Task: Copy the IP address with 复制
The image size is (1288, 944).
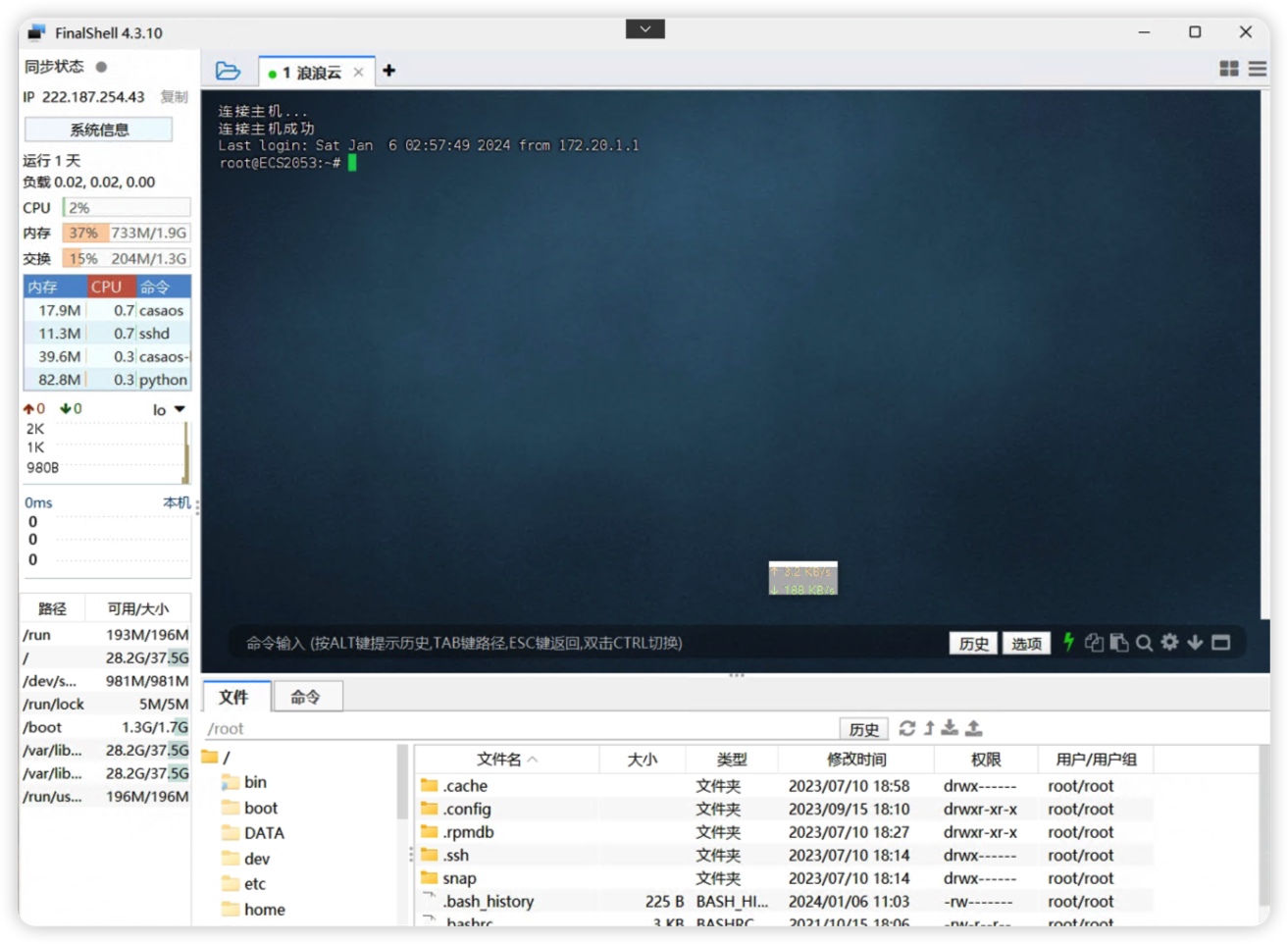Action: (174, 97)
